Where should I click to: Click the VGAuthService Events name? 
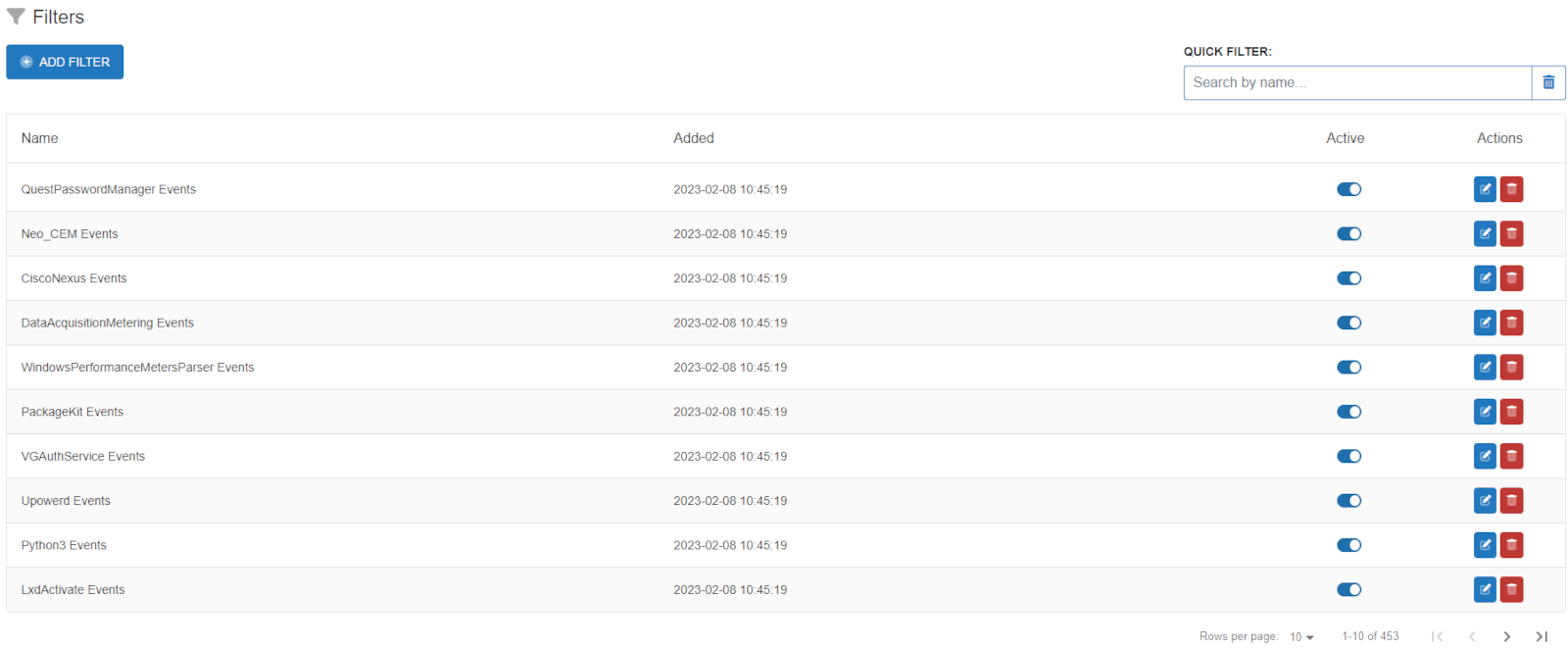(x=83, y=456)
